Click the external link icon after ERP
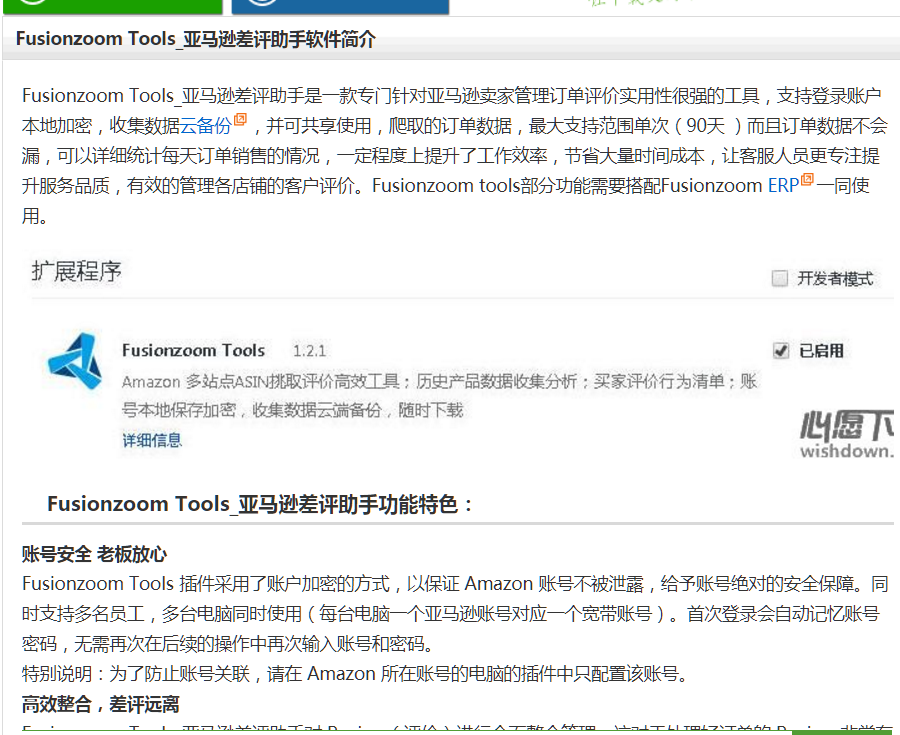Screen dimensions: 900x735 tap(807, 180)
